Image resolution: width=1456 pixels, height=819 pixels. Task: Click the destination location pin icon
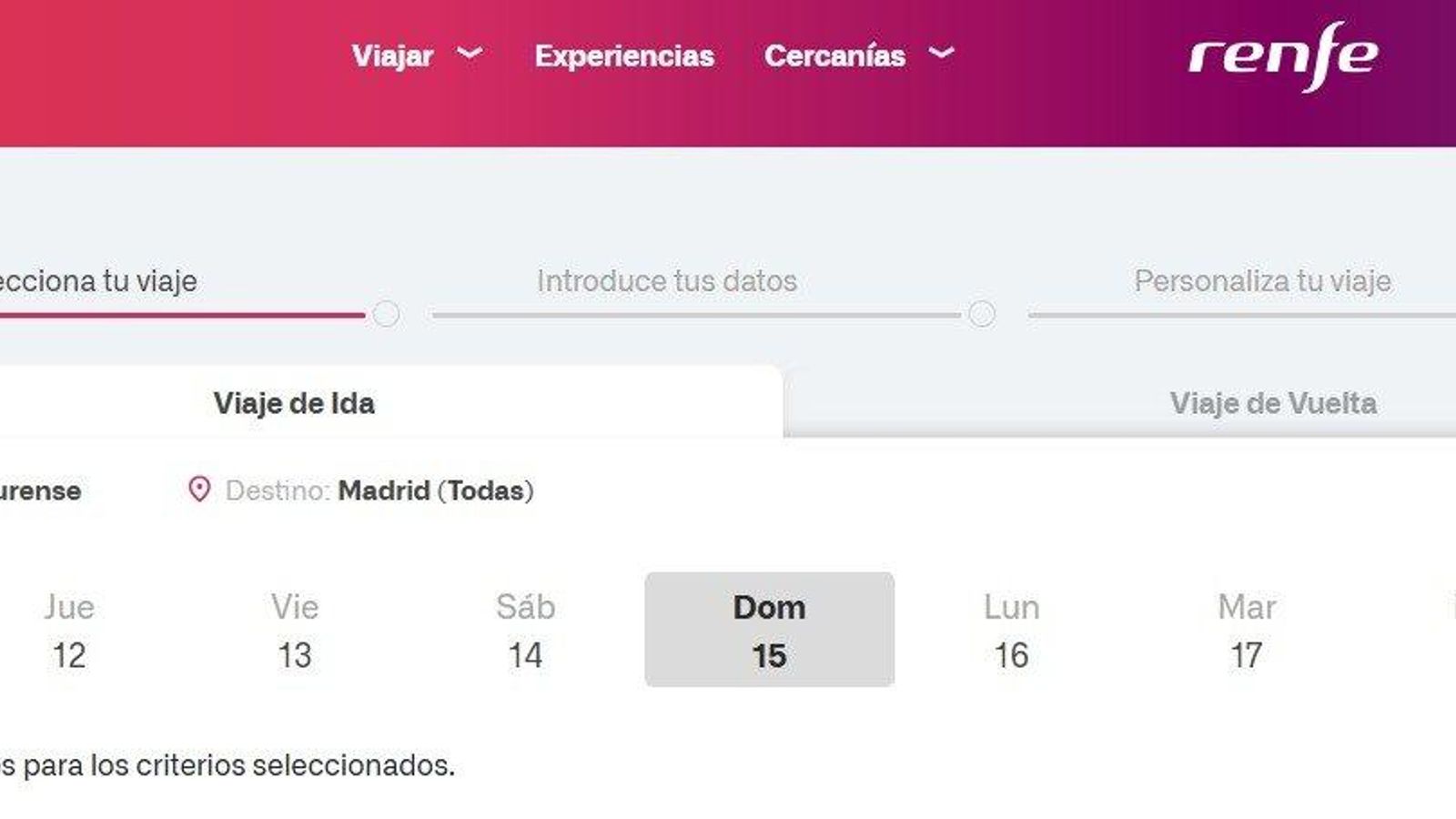click(x=198, y=491)
